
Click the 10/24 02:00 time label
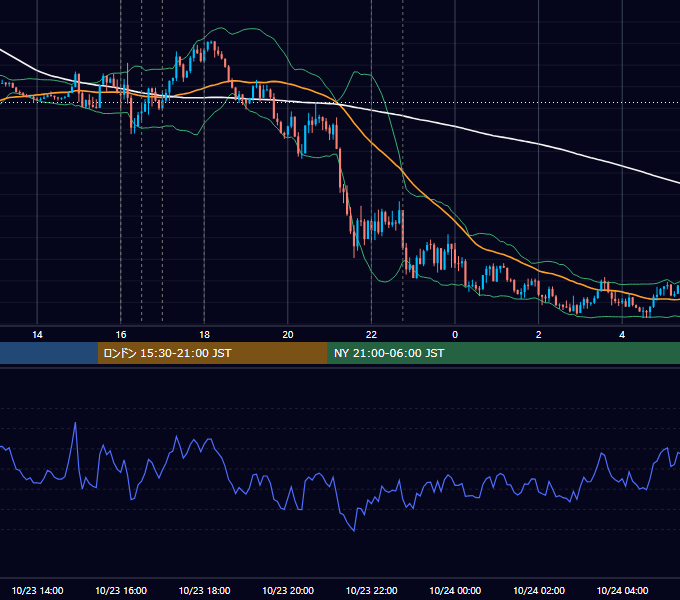click(x=539, y=590)
